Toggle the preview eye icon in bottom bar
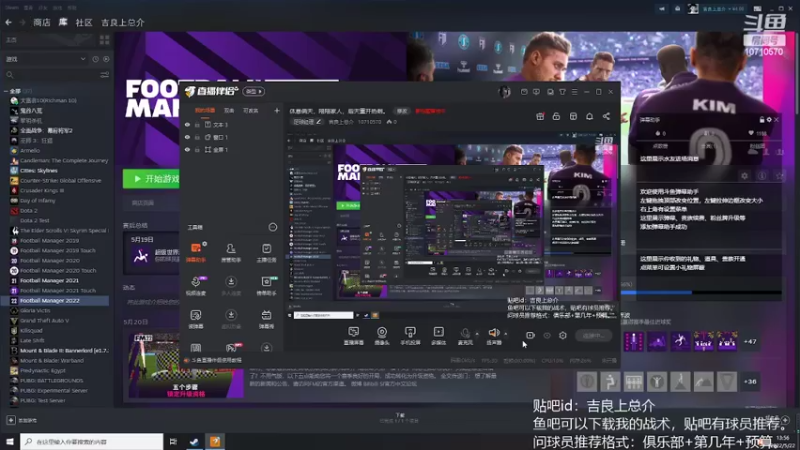Image resolution: width=800 pixels, height=450 pixels. click(547, 336)
